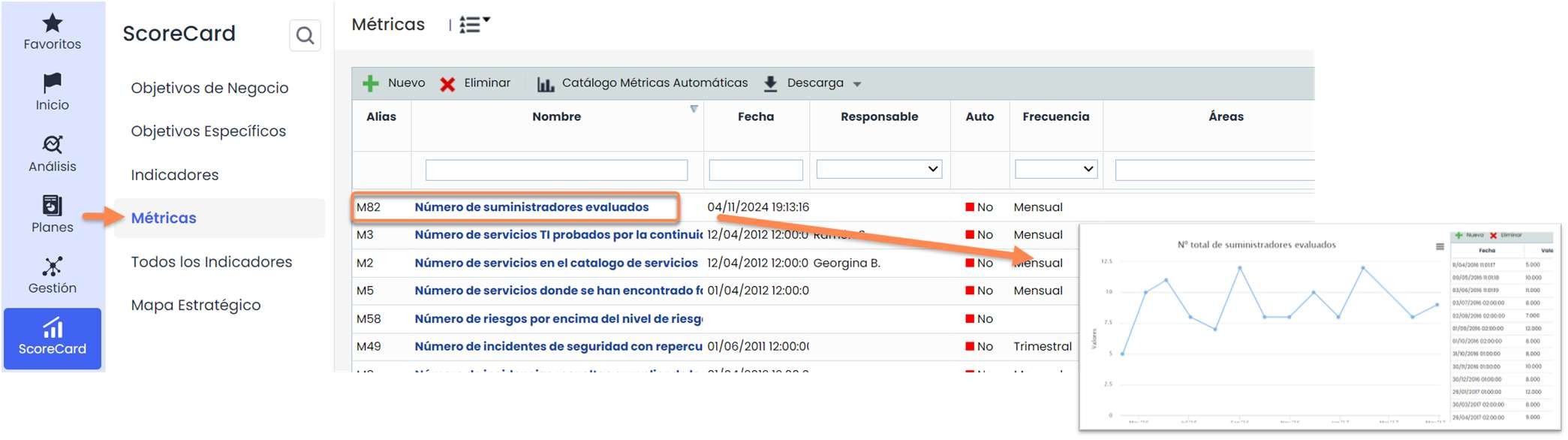This screenshot has height=440, width=1568.
Task: Open the Favoritos star icon
Action: [x=52, y=24]
